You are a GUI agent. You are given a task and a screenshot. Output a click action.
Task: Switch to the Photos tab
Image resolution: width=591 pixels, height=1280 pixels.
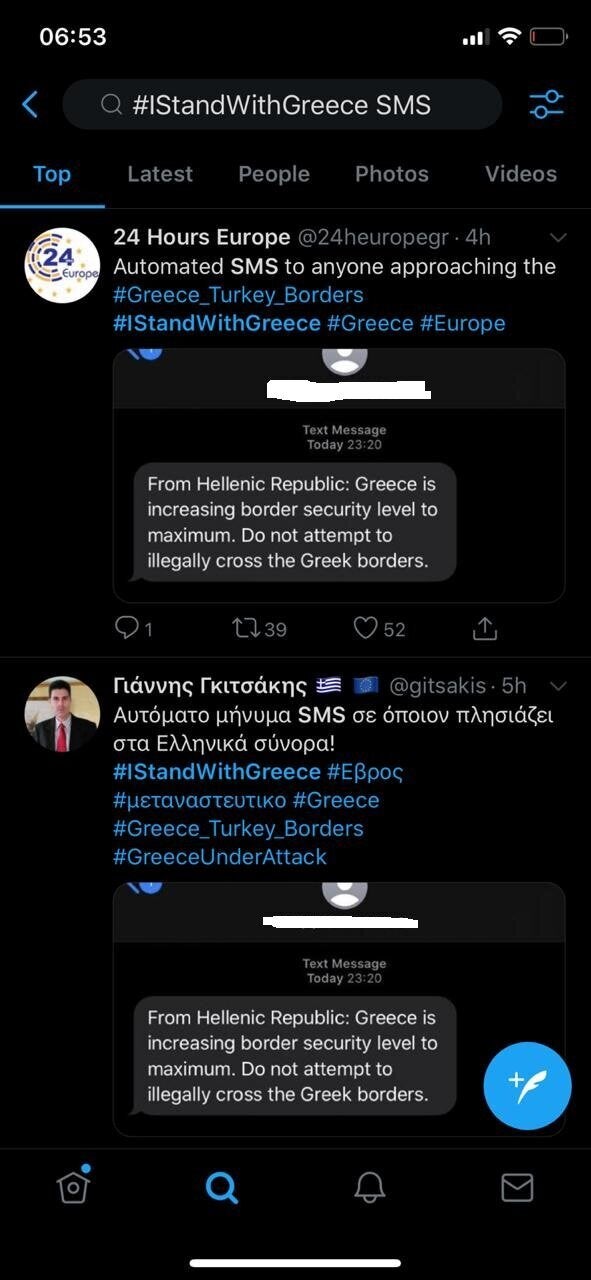tap(391, 174)
